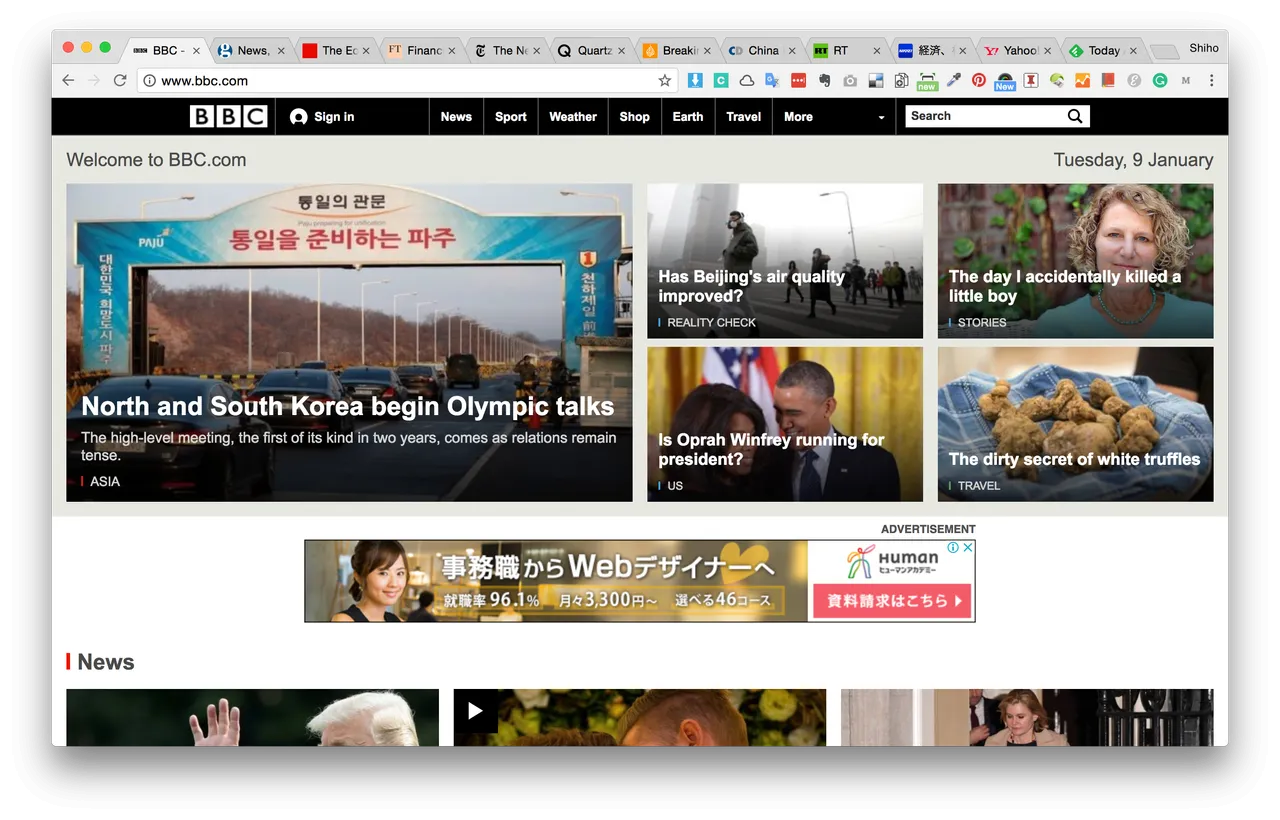Image resolution: width=1280 pixels, height=820 pixels.
Task: Click the ASIA category label
Action: (x=105, y=482)
